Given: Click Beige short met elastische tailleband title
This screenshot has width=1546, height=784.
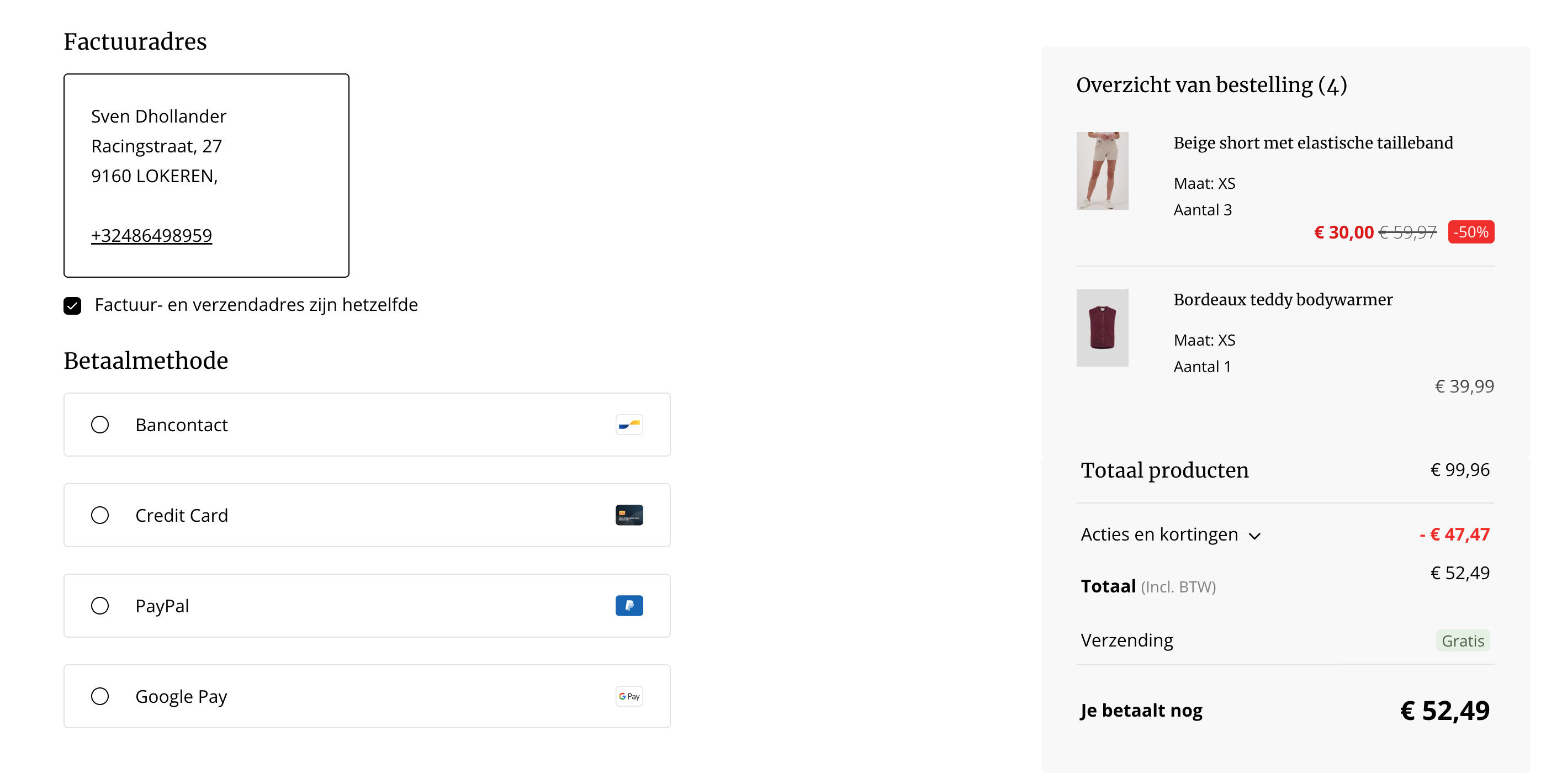Looking at the screenshot, I should (x=1312, y=143).
